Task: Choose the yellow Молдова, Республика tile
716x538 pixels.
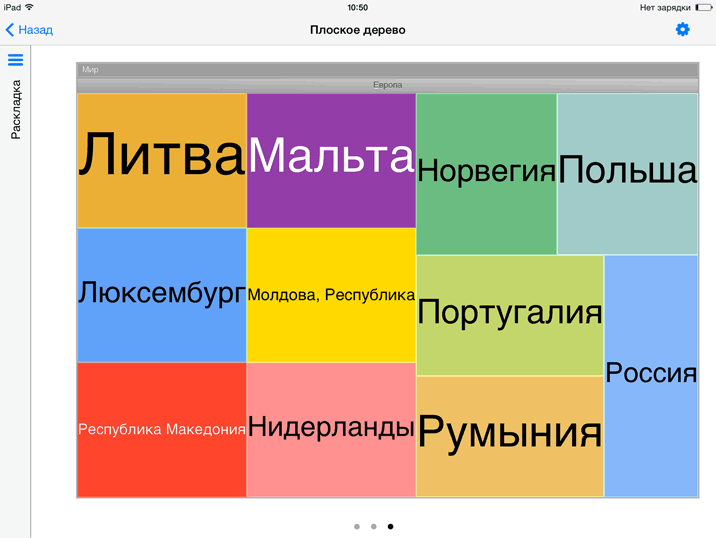Action: click(331, 295)
